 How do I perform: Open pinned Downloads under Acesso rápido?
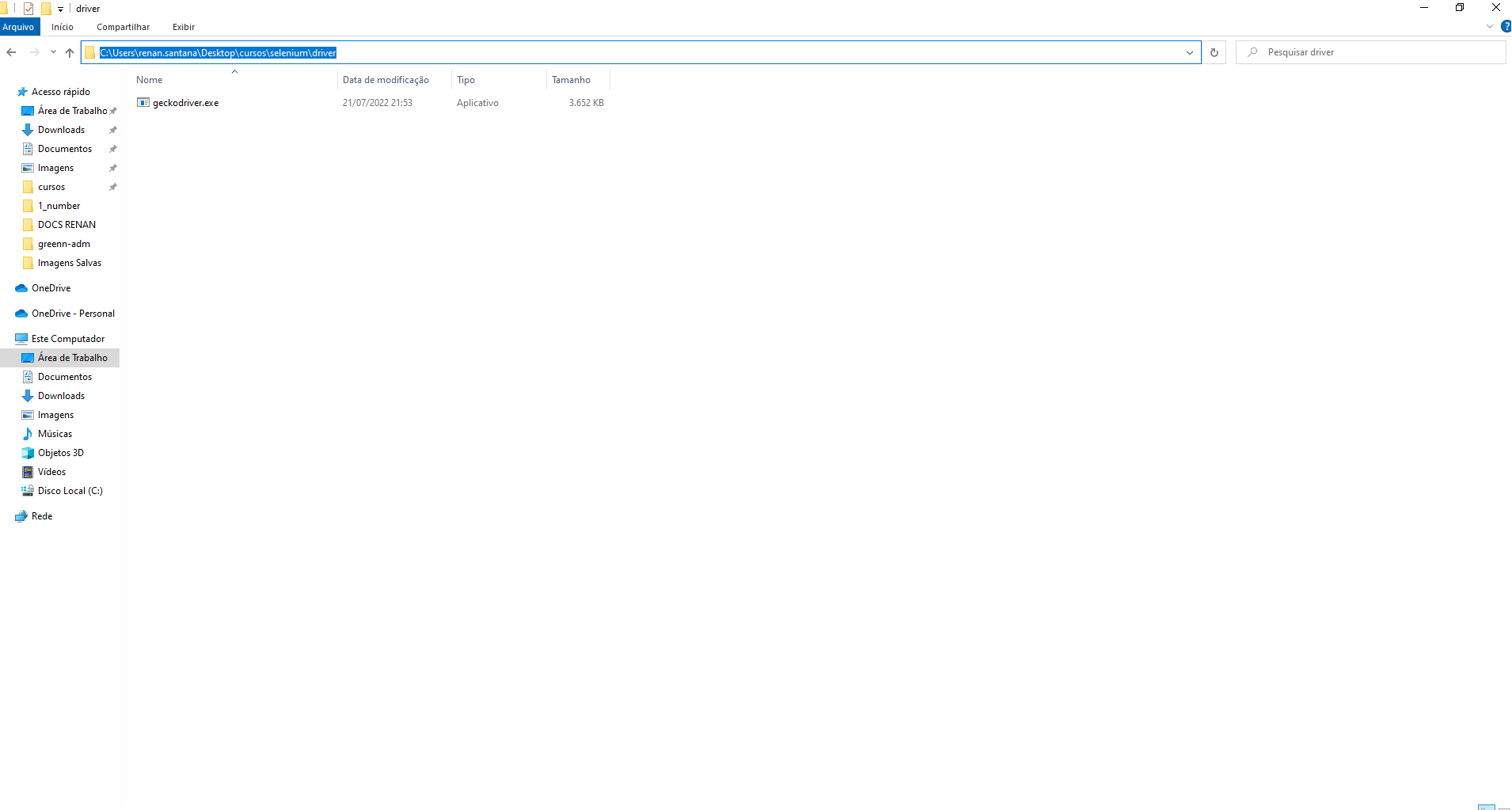(61, 130)
